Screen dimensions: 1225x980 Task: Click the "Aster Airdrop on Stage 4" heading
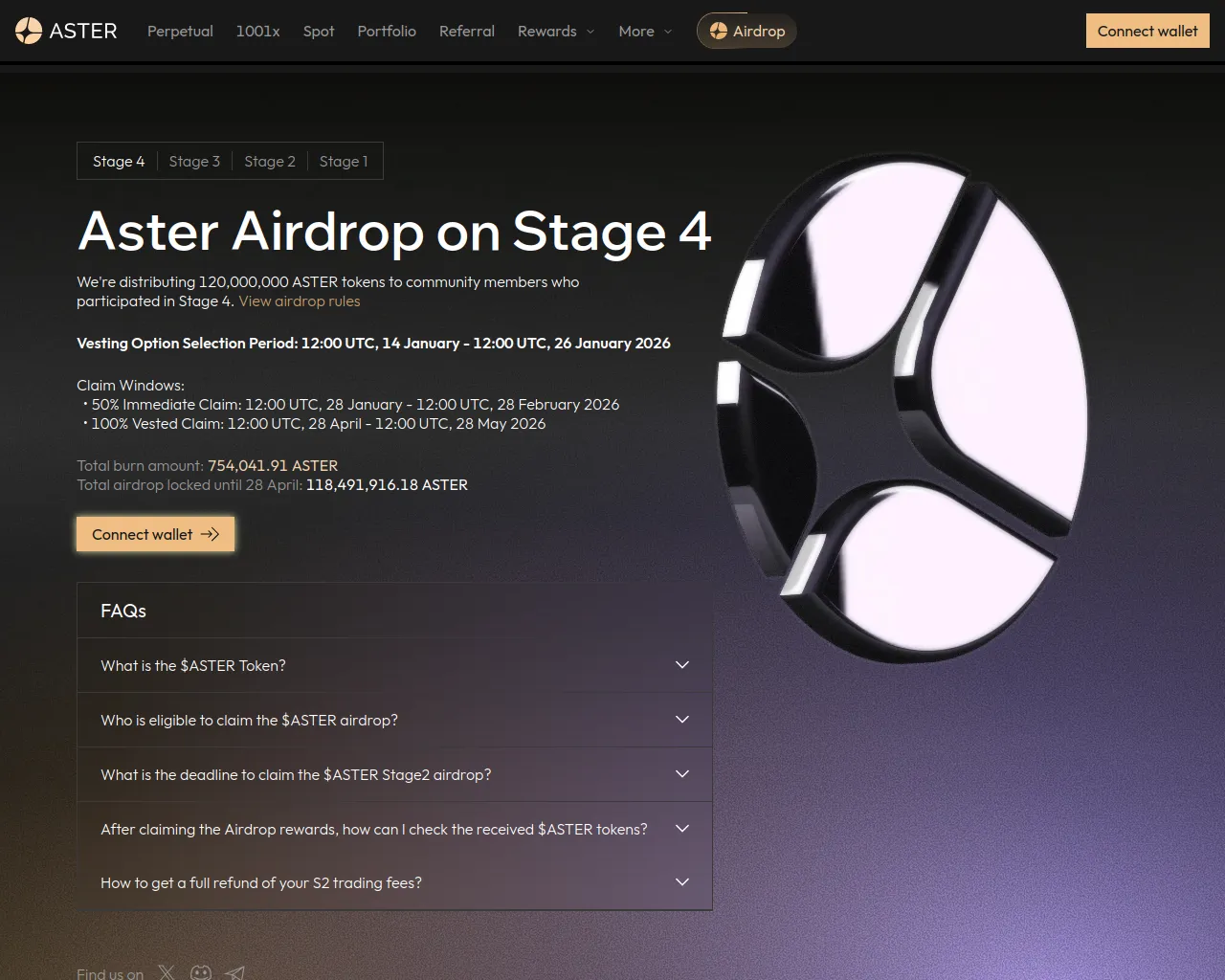394,231
